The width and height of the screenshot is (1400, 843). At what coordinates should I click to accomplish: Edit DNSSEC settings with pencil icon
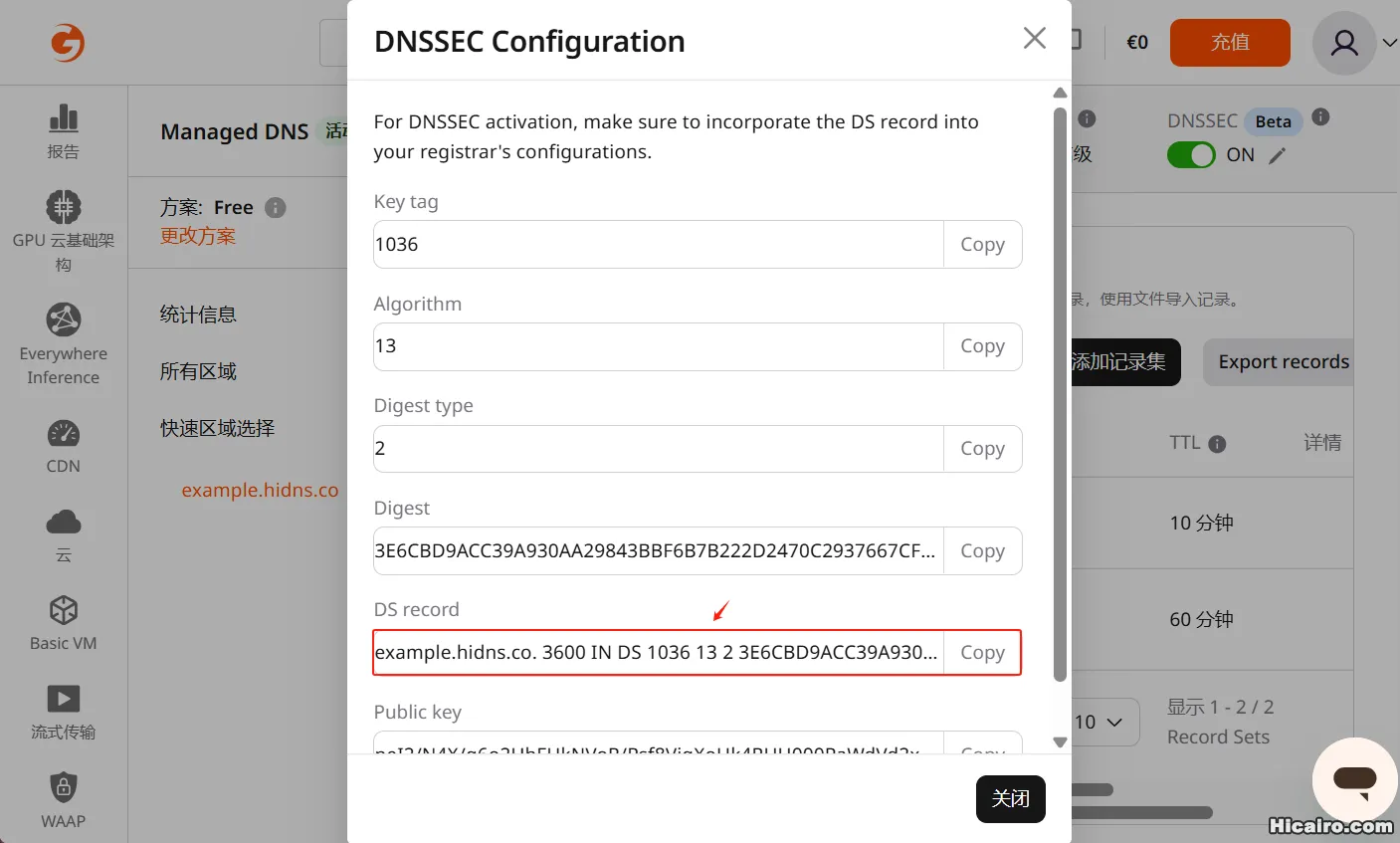click(1278, 155)
